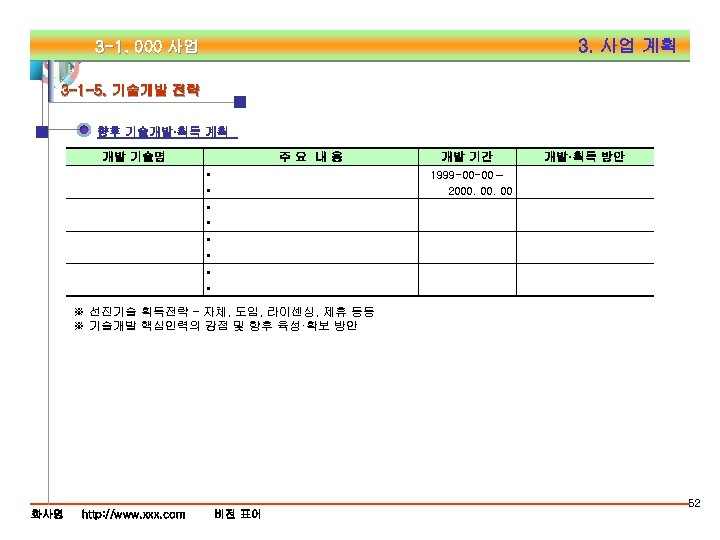Click the '3-1. 000 사업' header title

click(146, 46)
